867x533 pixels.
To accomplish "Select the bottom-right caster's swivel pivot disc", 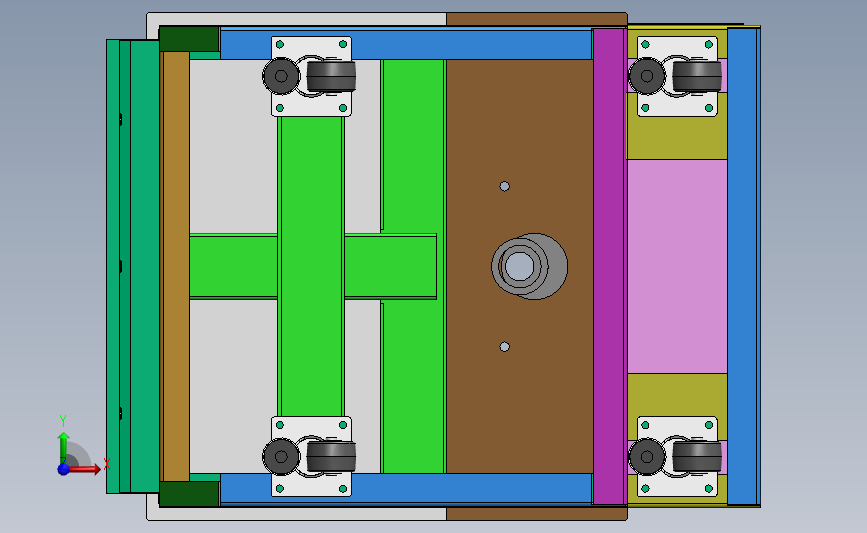I will point(647,457).
